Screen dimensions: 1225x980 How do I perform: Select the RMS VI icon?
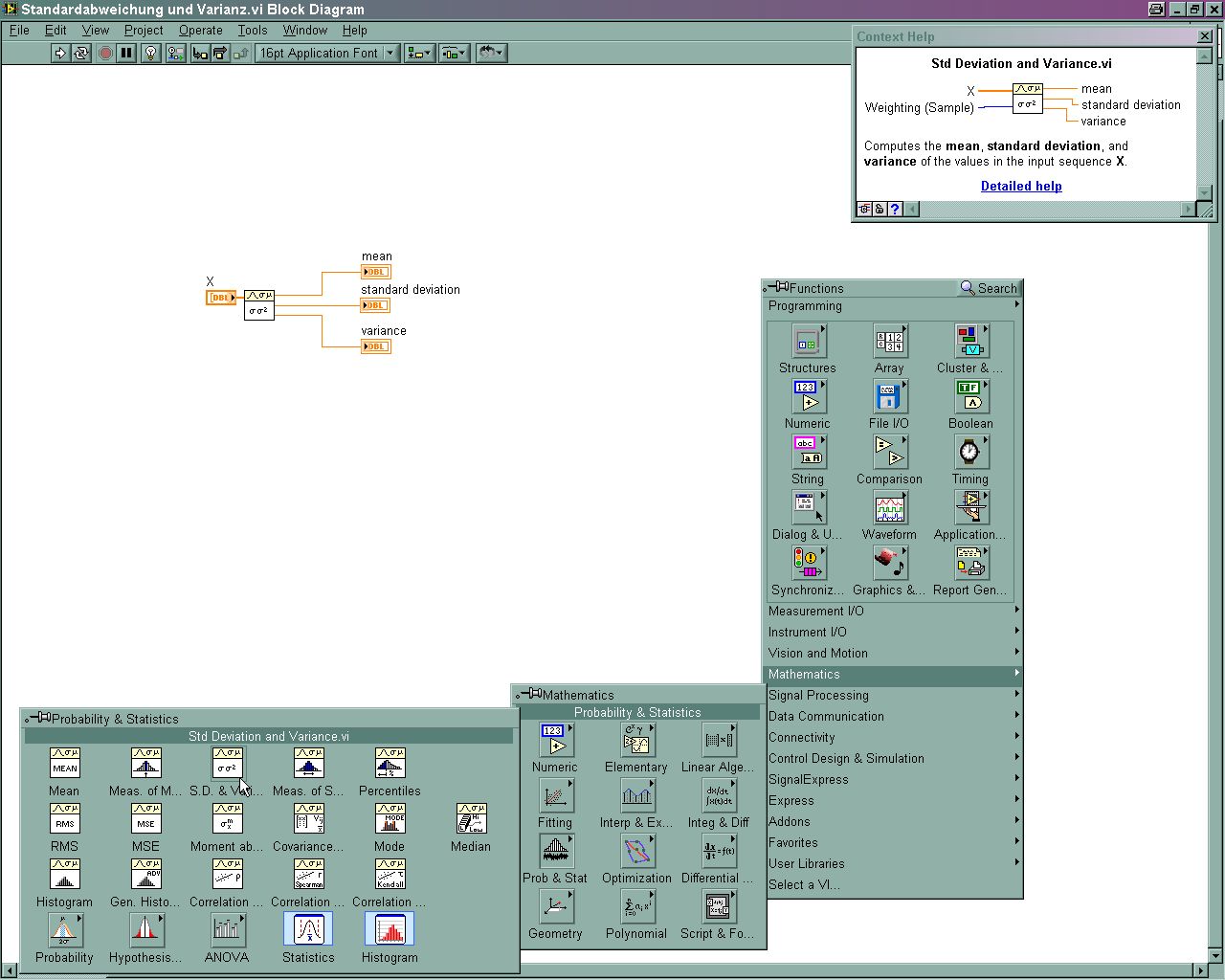point(64,819)
